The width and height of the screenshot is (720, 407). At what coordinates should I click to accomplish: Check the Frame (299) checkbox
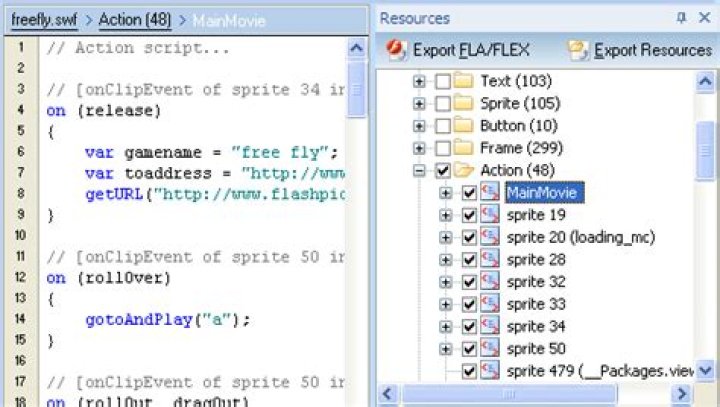(443, 148)
